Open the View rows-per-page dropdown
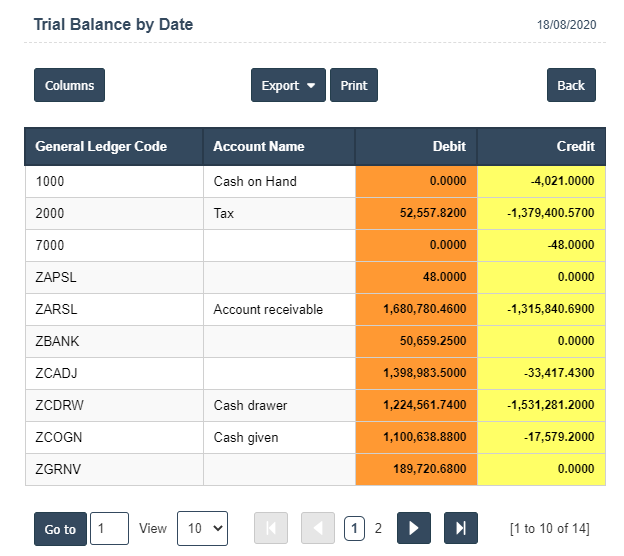Viewport: 624px width, 556px height. click(202, 529)
